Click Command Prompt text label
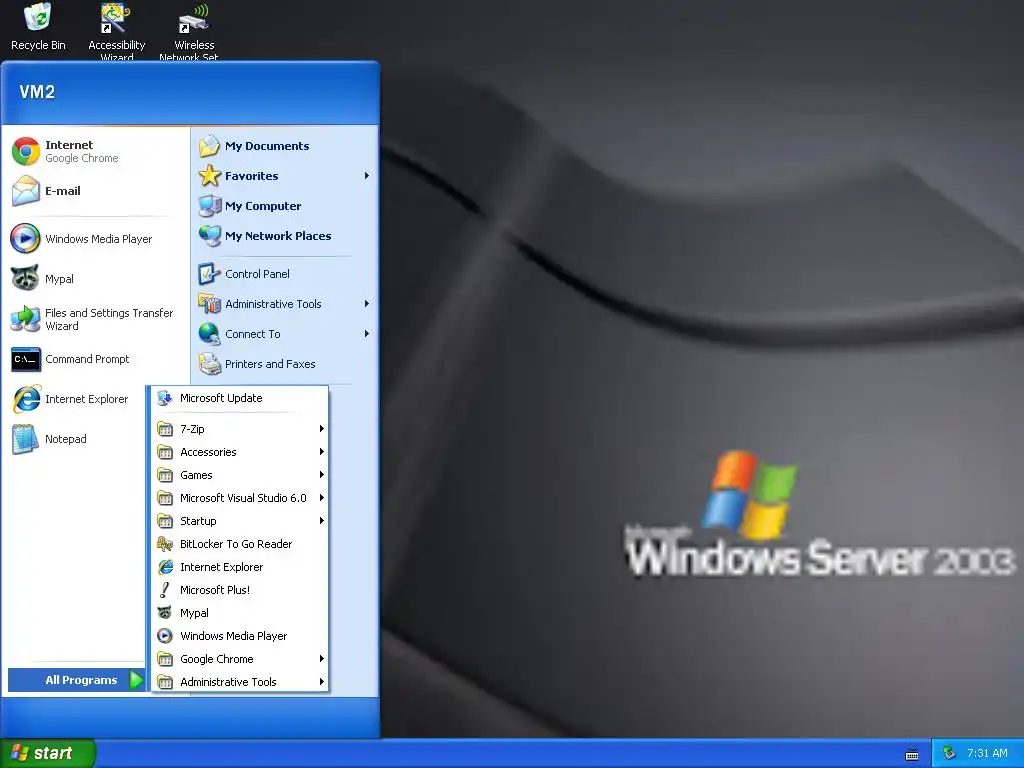1024x768 pixels. [x=88, y=359]
